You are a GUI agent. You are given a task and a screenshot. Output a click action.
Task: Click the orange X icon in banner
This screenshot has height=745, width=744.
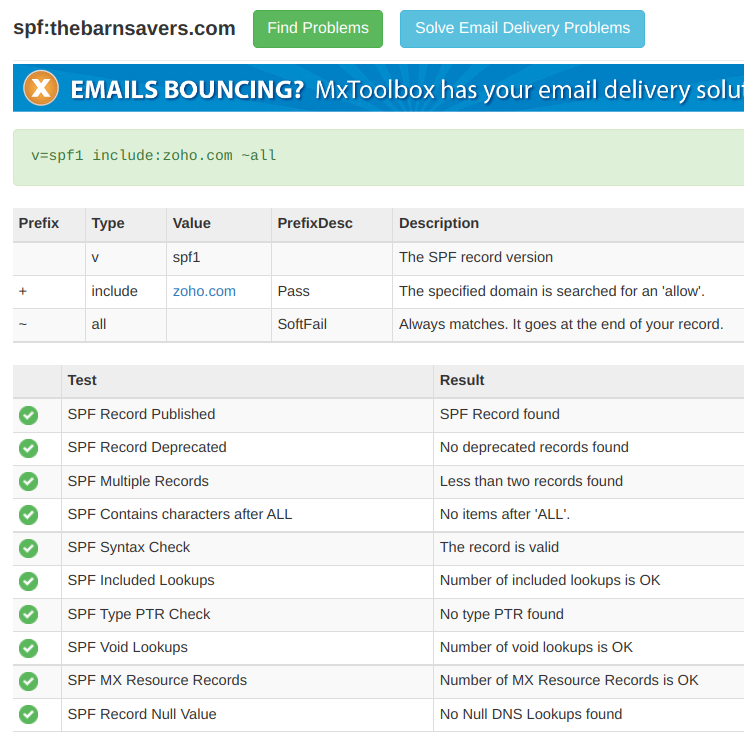tap(41, 88)
